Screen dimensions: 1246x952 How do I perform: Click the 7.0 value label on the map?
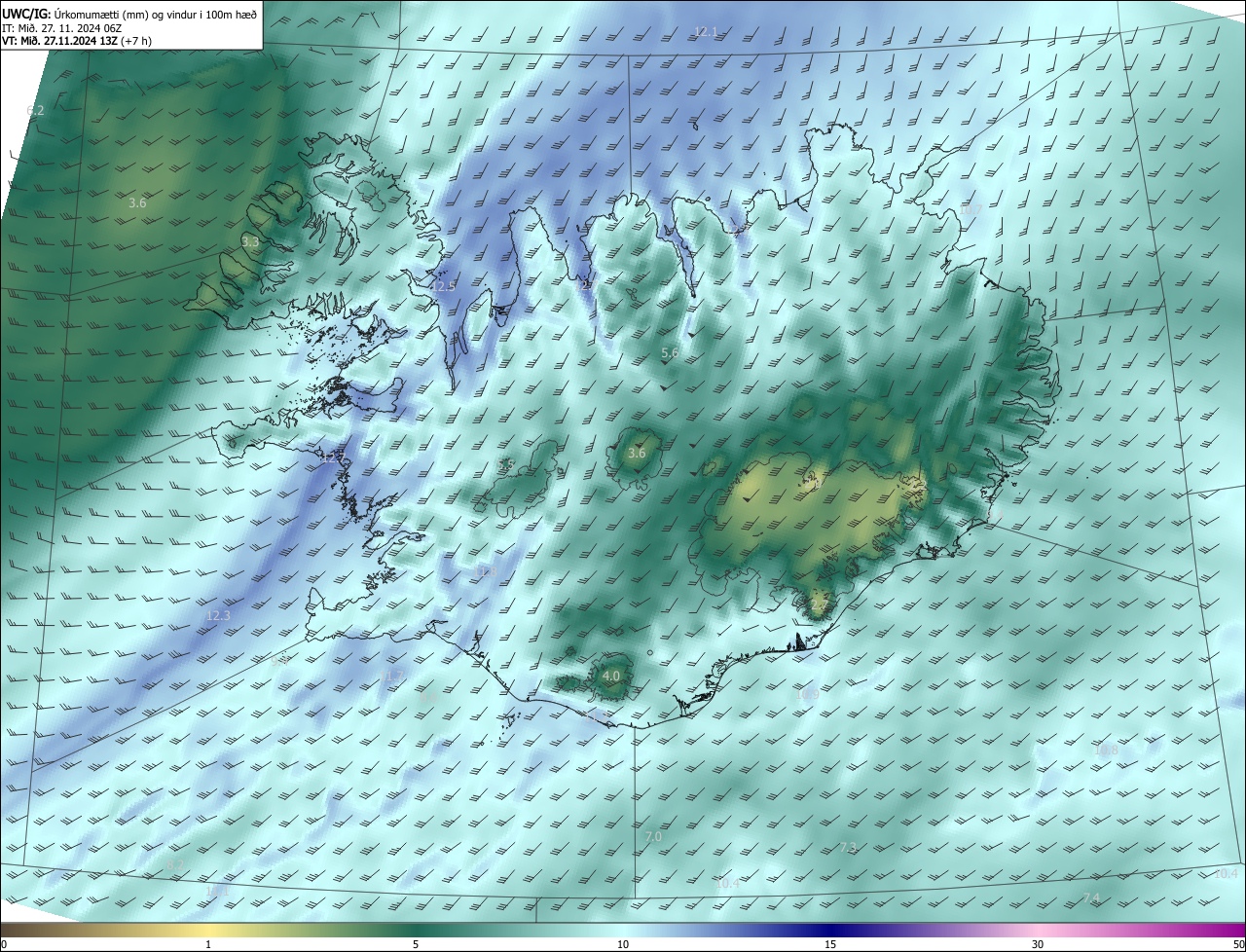tap(653, 836)
